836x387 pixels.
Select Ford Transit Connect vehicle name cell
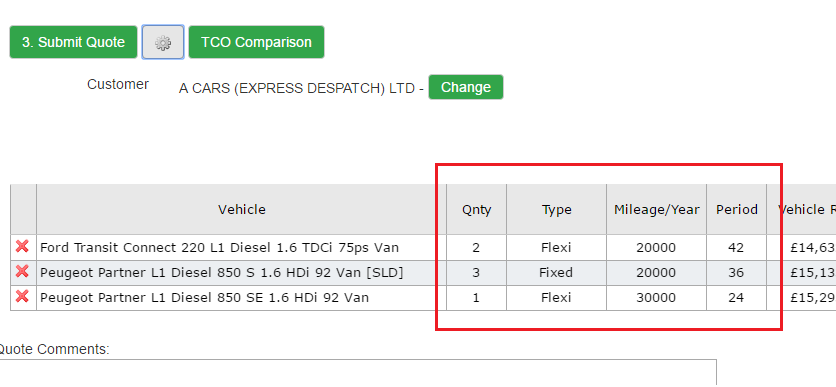[x=242, y=247]
